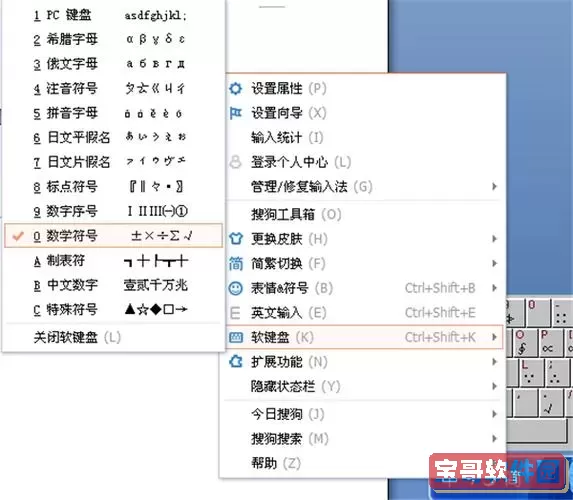
Task: Click the user icon beside 登录个人中心
Action: pyautogui.click(x=235, y=162)
